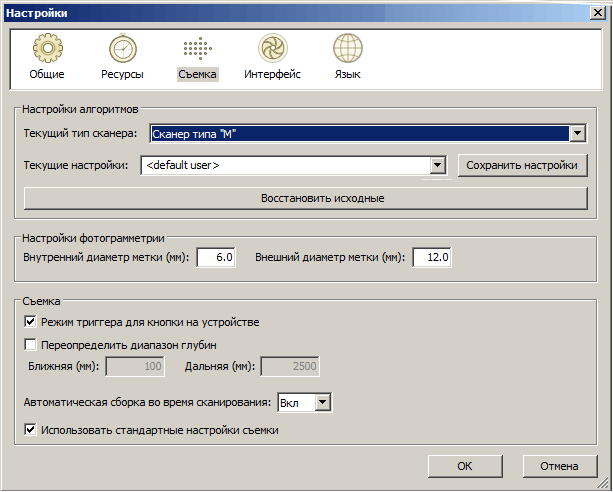Open the Язык globe icon section

pos(348,48)
